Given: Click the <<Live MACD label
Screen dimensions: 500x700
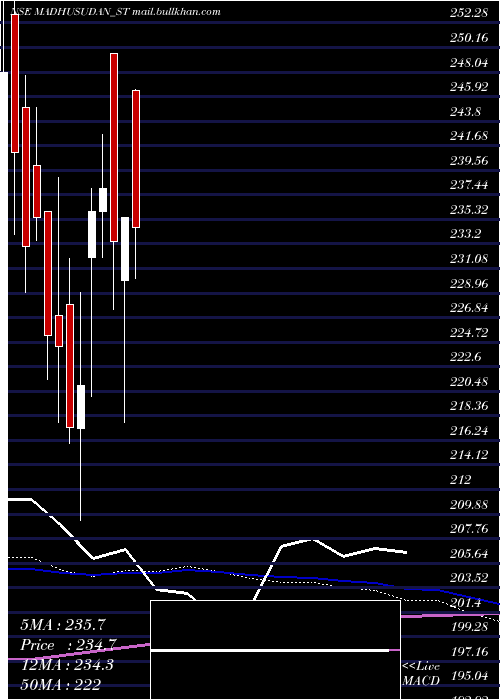Looking at the screenshot, I should pos(421,673).
